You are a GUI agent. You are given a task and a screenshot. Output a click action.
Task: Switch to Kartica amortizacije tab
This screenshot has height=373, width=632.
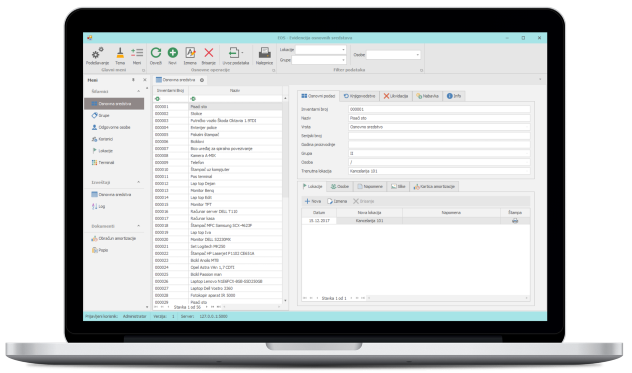434,187
